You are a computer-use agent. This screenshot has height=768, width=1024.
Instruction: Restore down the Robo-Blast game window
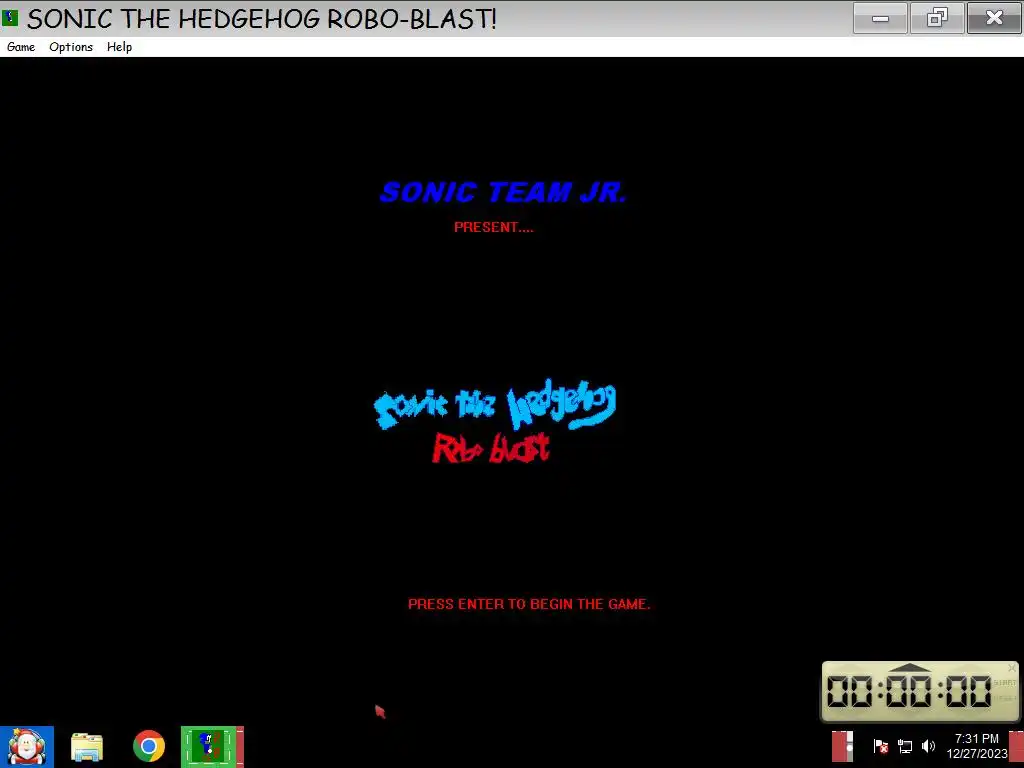coord(936,18)
